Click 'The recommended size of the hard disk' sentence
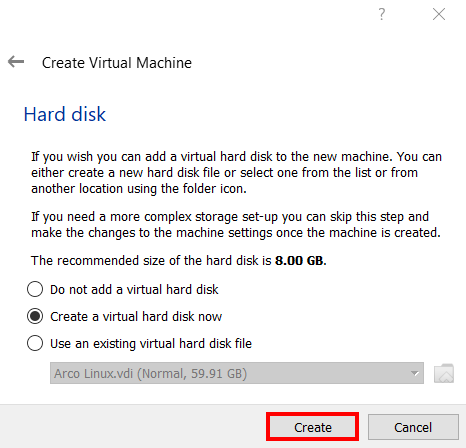Viewport: 466px width, 448px height. 179,260
